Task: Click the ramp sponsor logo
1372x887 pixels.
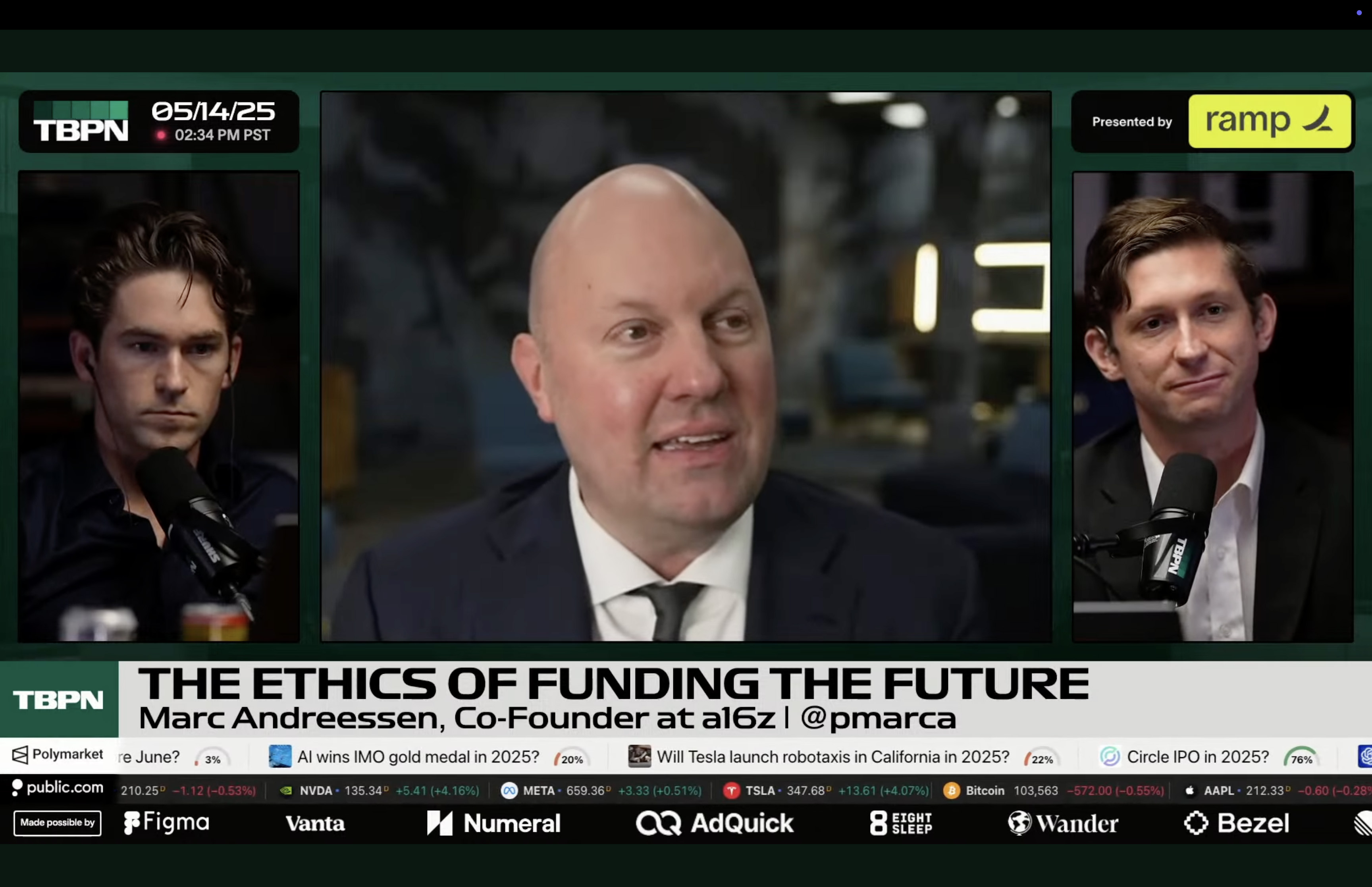Action: coord(1270,121)
